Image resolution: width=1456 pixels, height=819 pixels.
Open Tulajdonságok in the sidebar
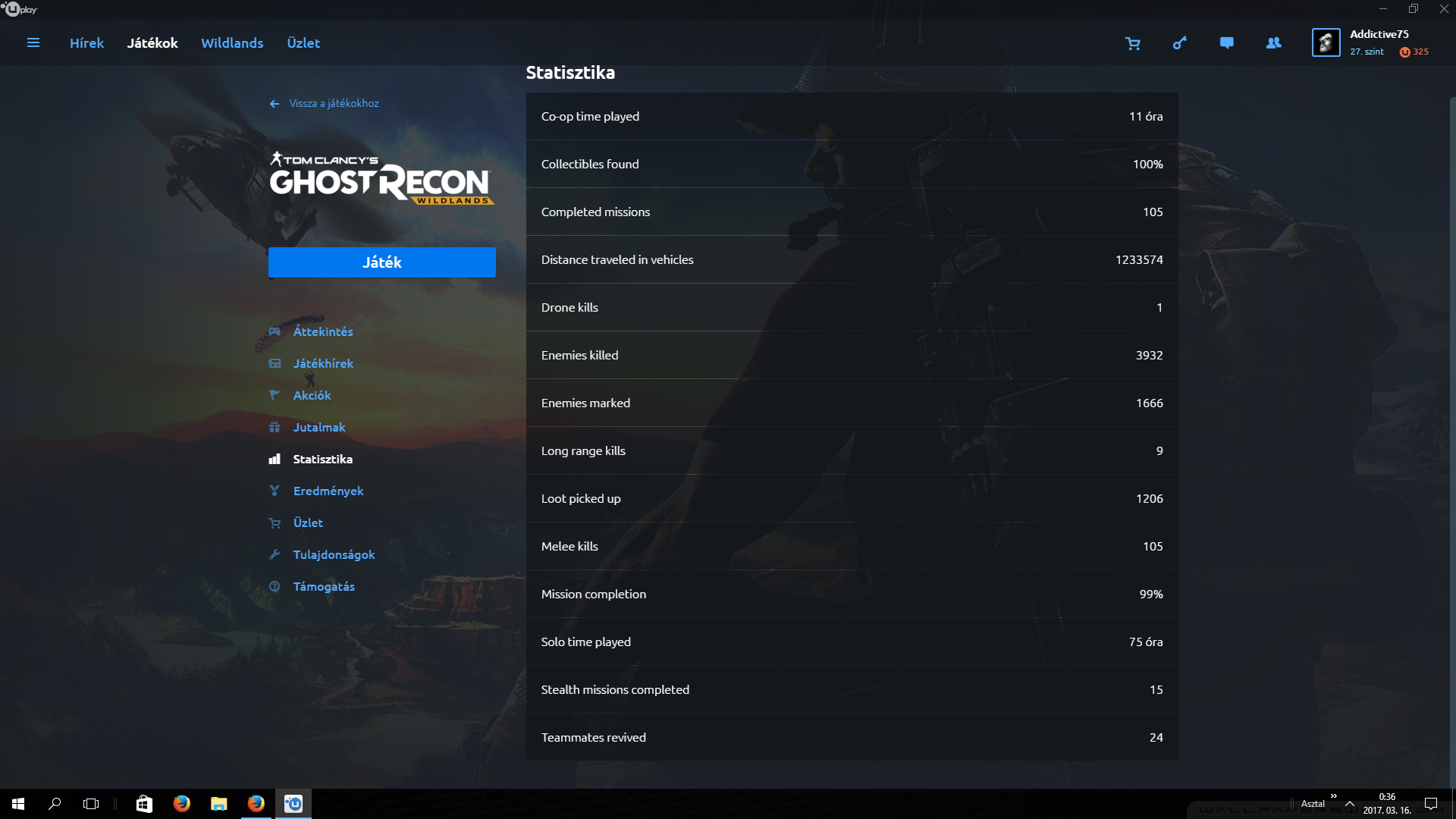(x=334, y=554)
